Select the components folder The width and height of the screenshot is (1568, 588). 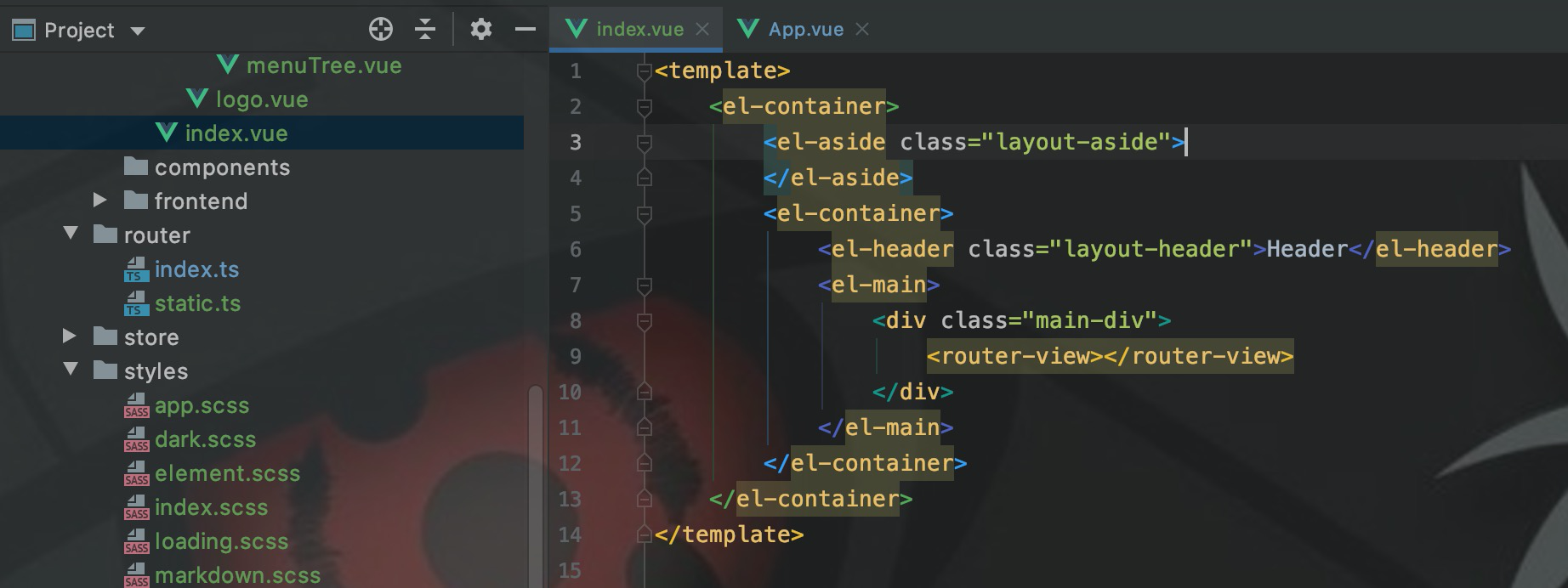tap(222, 167)
